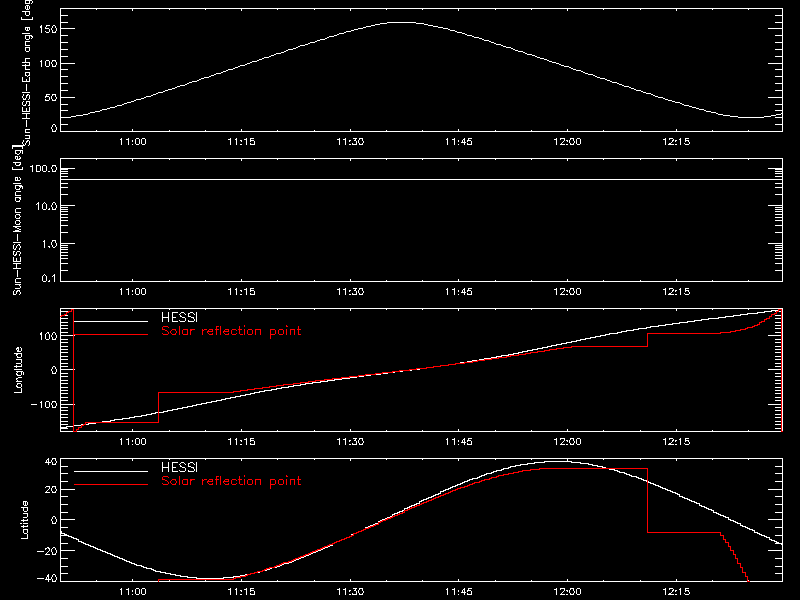Click 12:15 time label under Longitude plot
Viewport: 800px width, 600px height.
click(676, 442)
